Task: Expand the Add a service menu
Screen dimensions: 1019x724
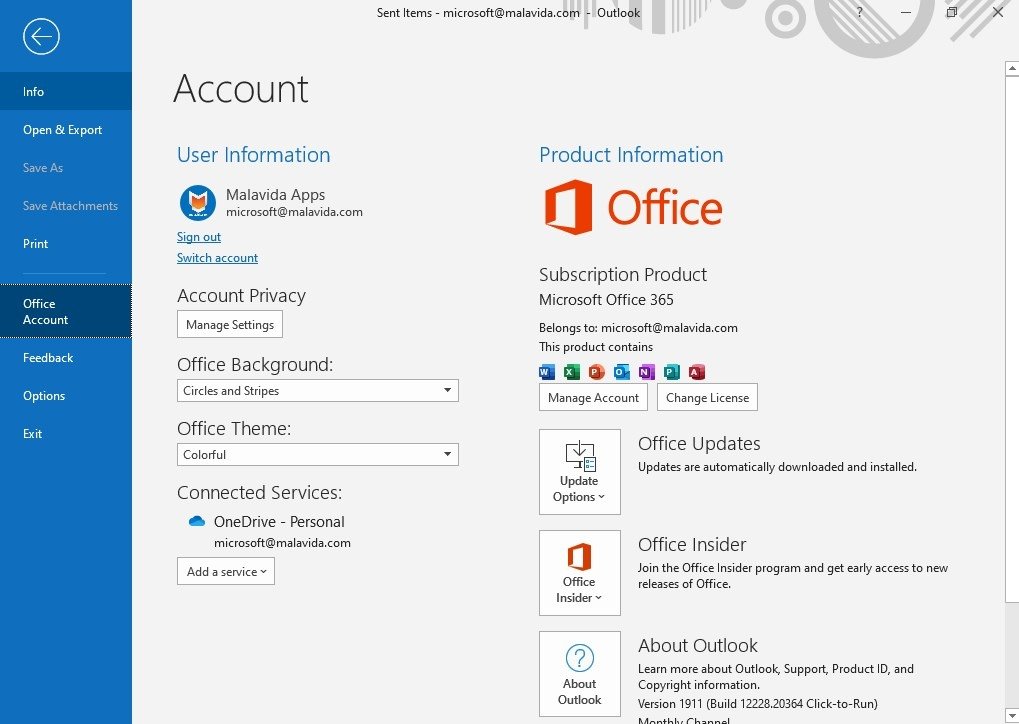Action: pyautogui.click(x=226, y=571)
